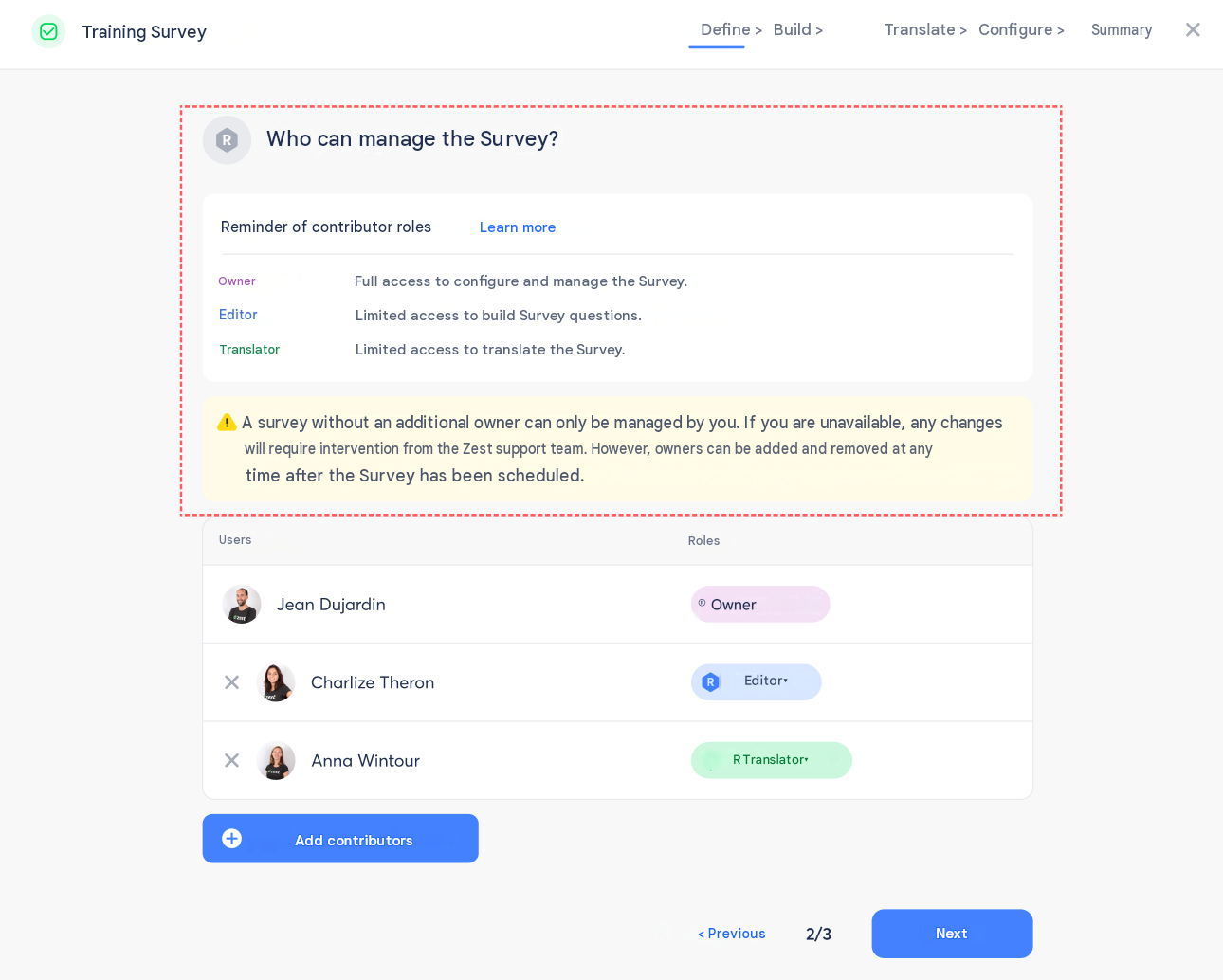The height and width of the screenshot is (980, 1223).
Task: Click the Owner role badge
Action: (760, 605)
